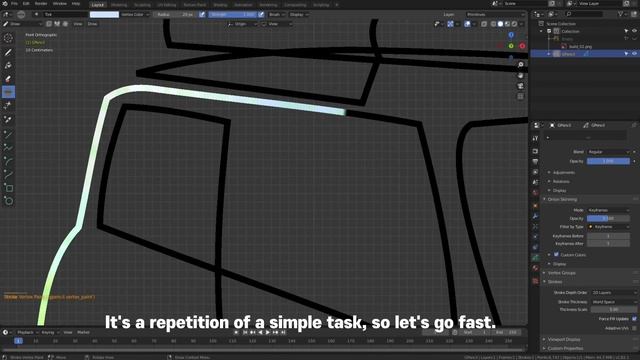Click the blue Z axis gizmo
The width and height of the screenshot is (640, 360).
click(x=511, y=35)
